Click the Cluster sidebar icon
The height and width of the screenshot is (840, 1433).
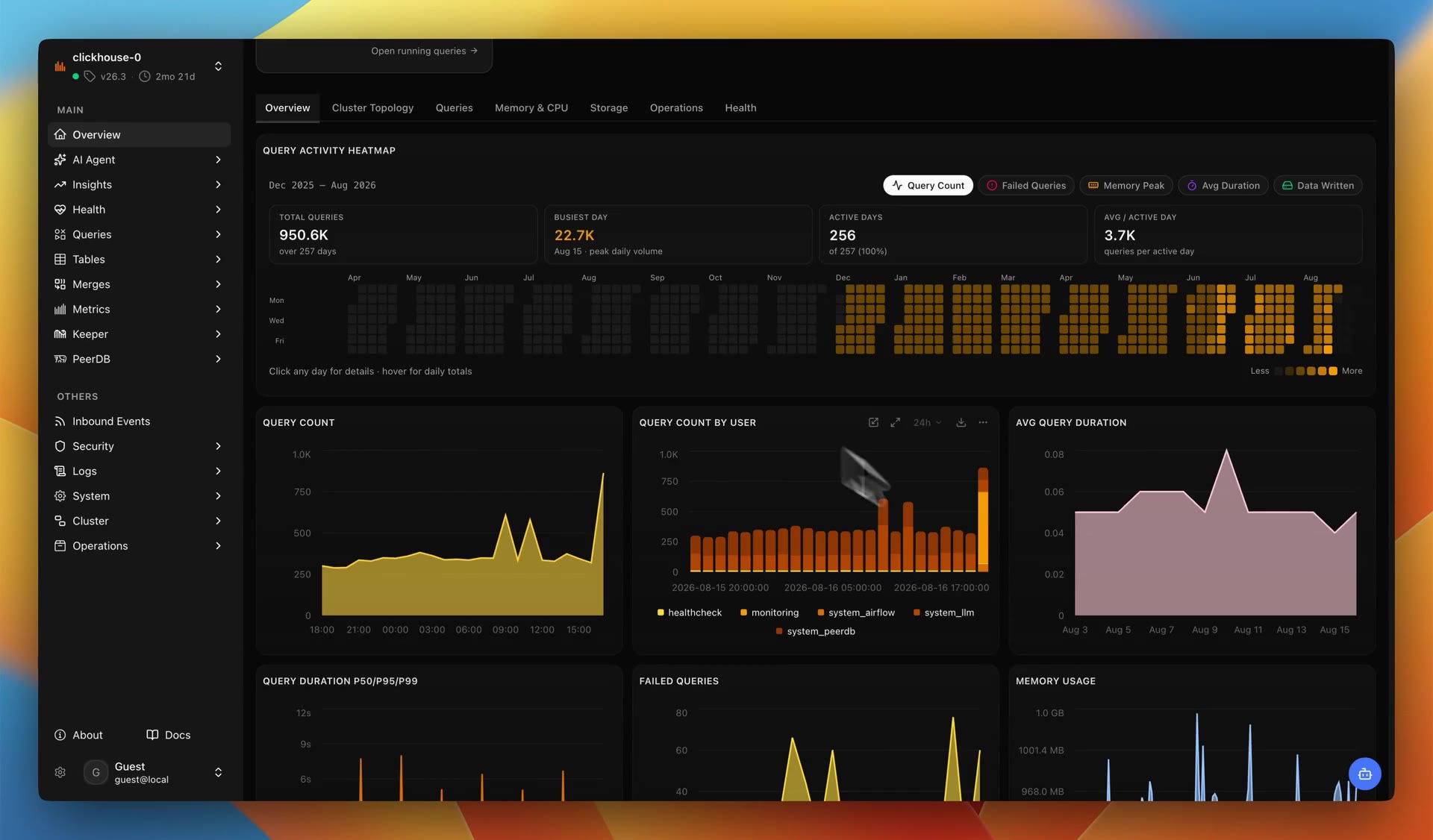coord(60,521)
